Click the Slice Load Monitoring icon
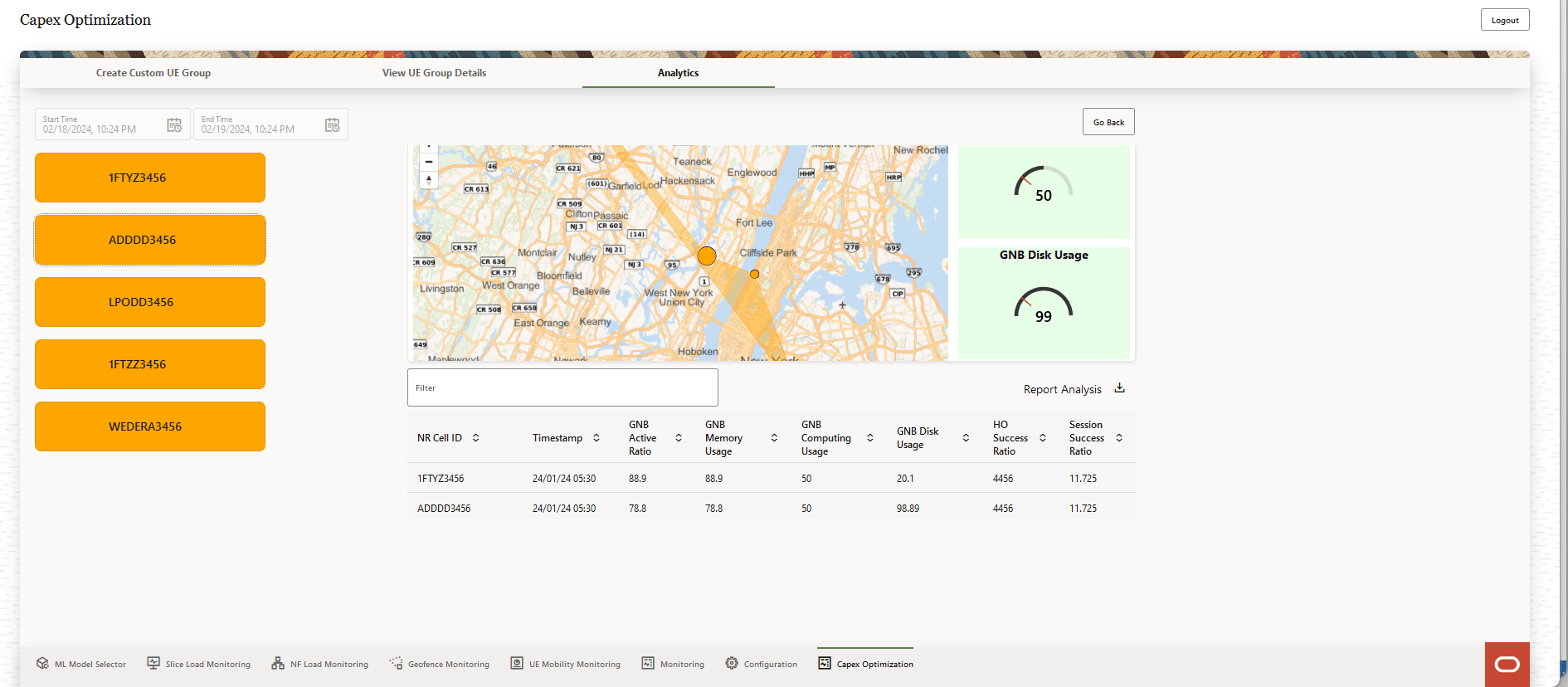This screenshot has width=1568, height=687. coord(153,663)
